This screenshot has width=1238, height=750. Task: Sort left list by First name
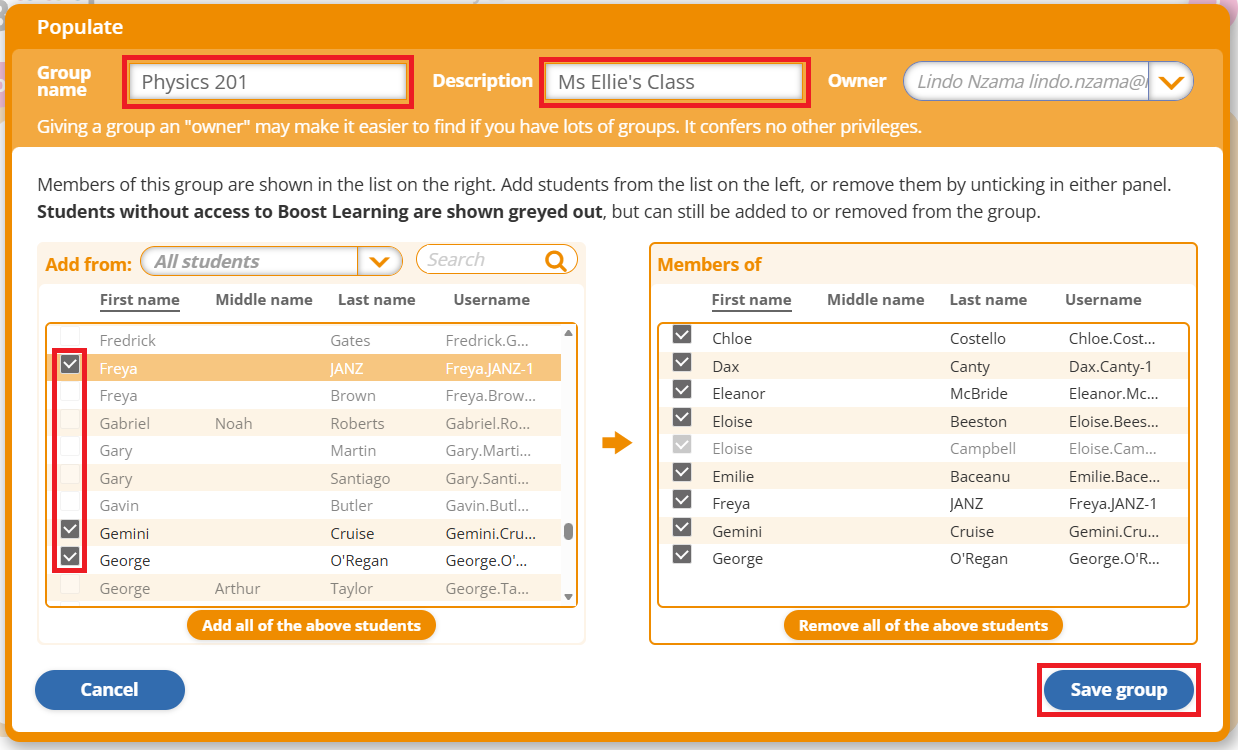coord(139,300)
